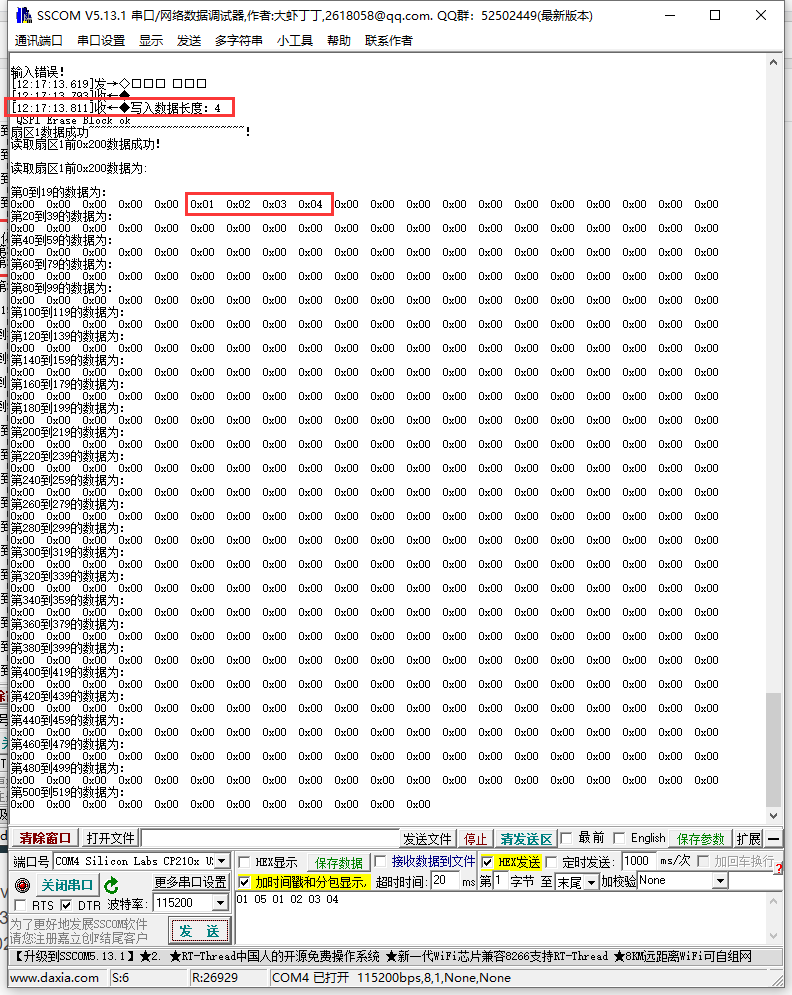The height and width of the screenshot is (995, 792).
Task: Toggle the HEX显示 checkbox
Action: [244, 862]
